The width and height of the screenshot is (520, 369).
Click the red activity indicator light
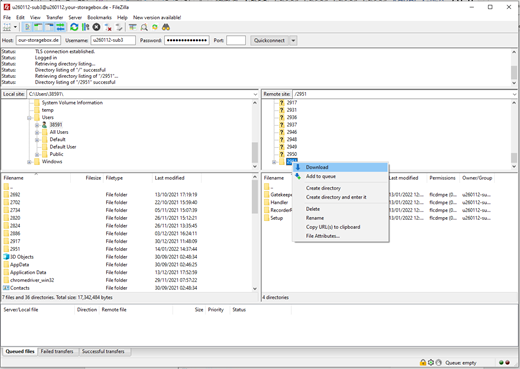point(507,363)
